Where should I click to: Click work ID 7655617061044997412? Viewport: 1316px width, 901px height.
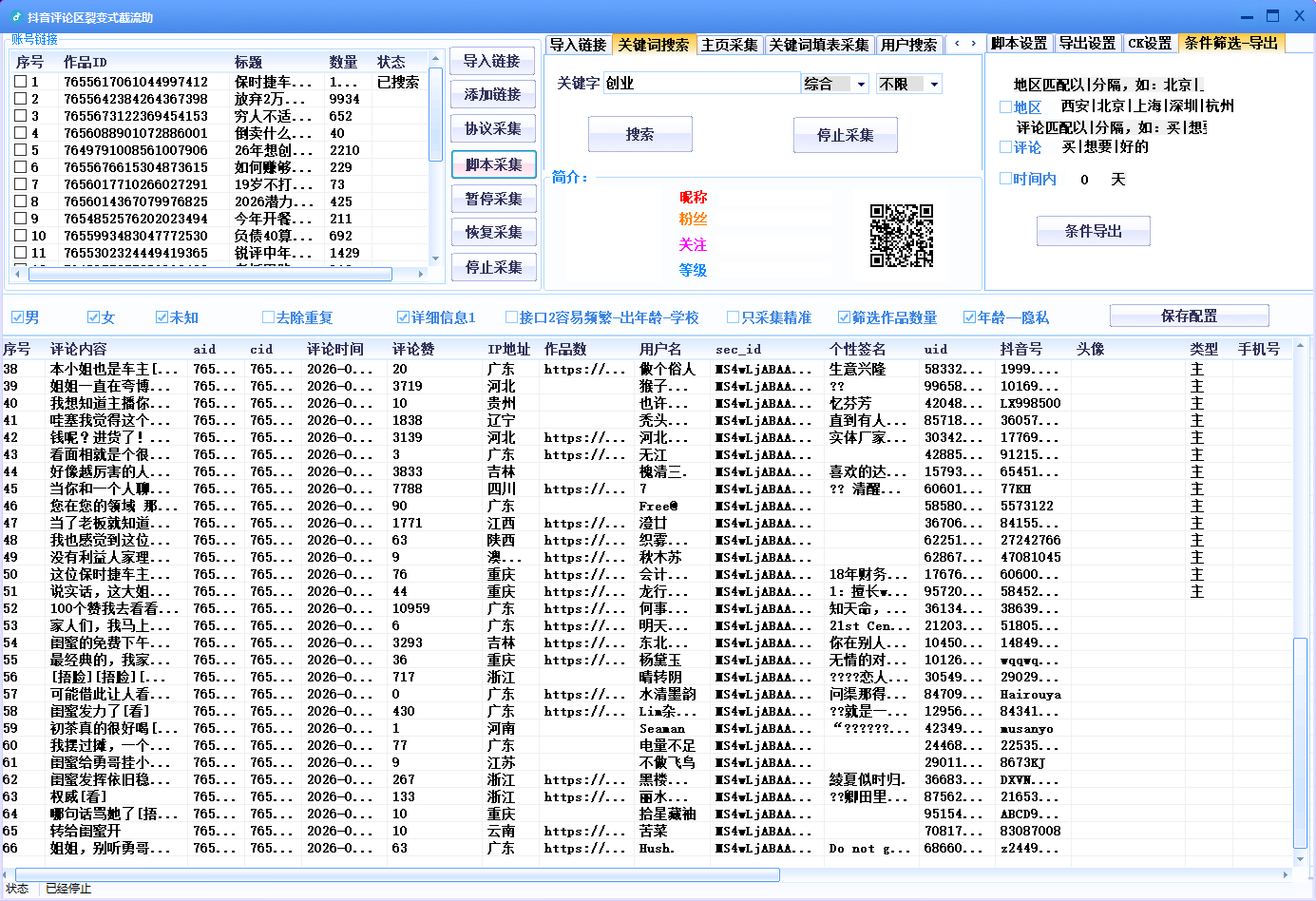point(136,82)
